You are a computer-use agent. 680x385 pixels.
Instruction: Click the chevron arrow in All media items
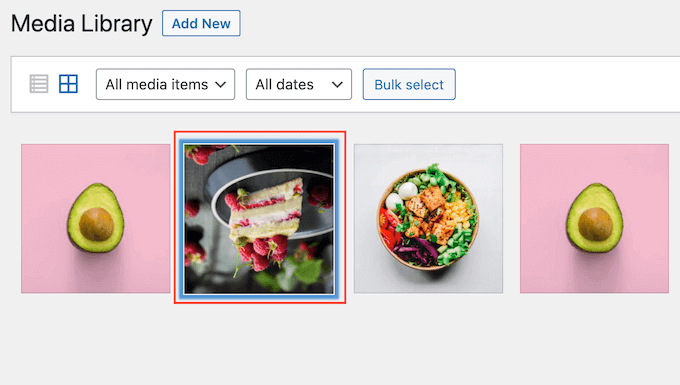tap(221, 85)
